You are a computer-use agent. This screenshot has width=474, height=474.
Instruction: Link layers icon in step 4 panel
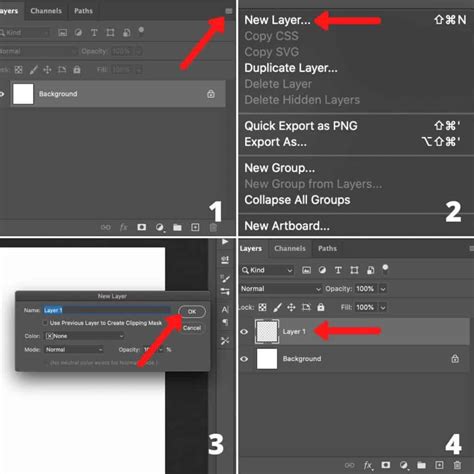pyautogui.click(x=349, y=465)
